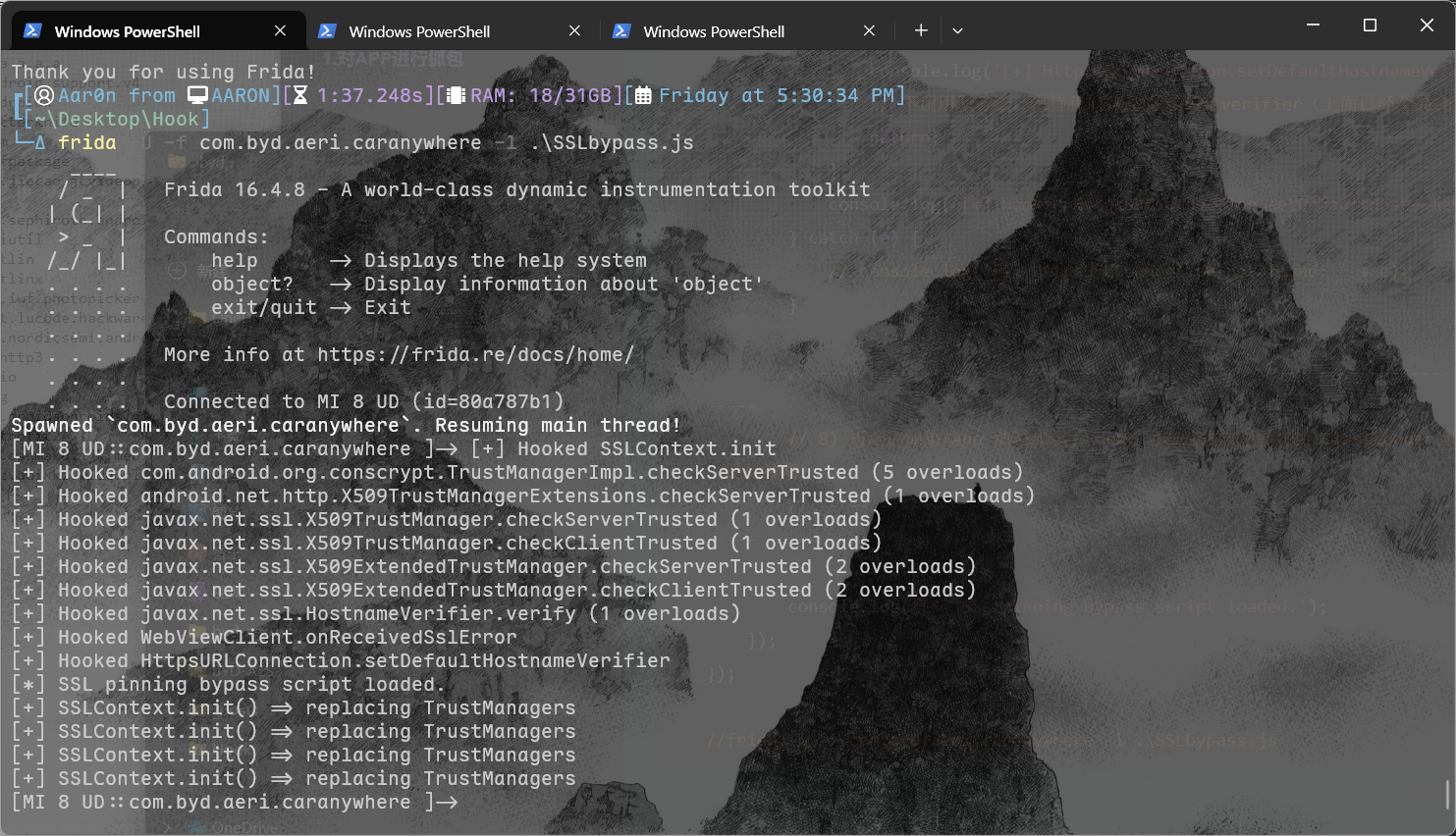Click 'SSL pinning bypass script loaded.' line
This screenshot has width=1456, height=836.
pos(229,684)
